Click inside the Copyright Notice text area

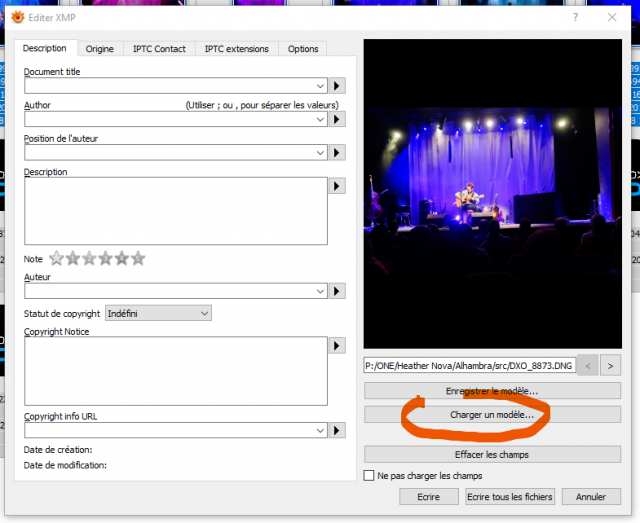click(x=176, y=371)
